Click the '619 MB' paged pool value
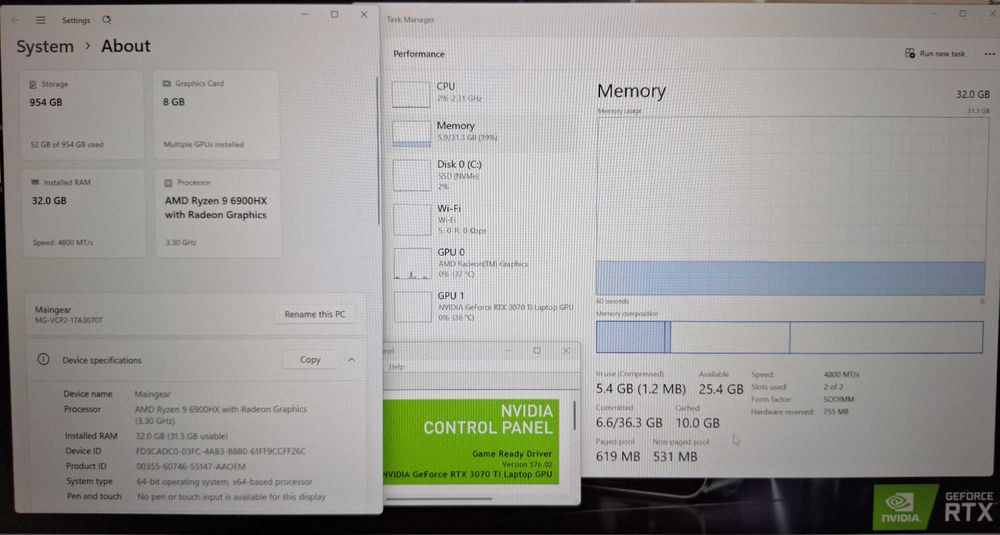This screenshot has height=535, width=1000. [618, 457]
